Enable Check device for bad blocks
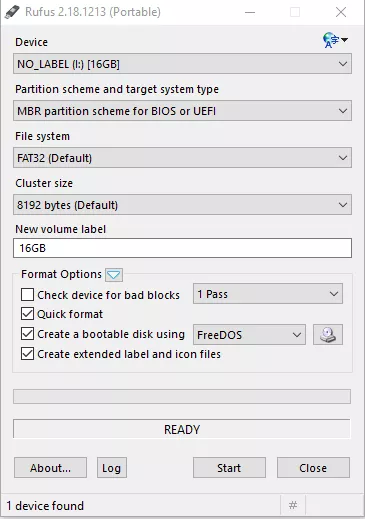Viewport: 365px width, 519px height. tap(27, 295)
